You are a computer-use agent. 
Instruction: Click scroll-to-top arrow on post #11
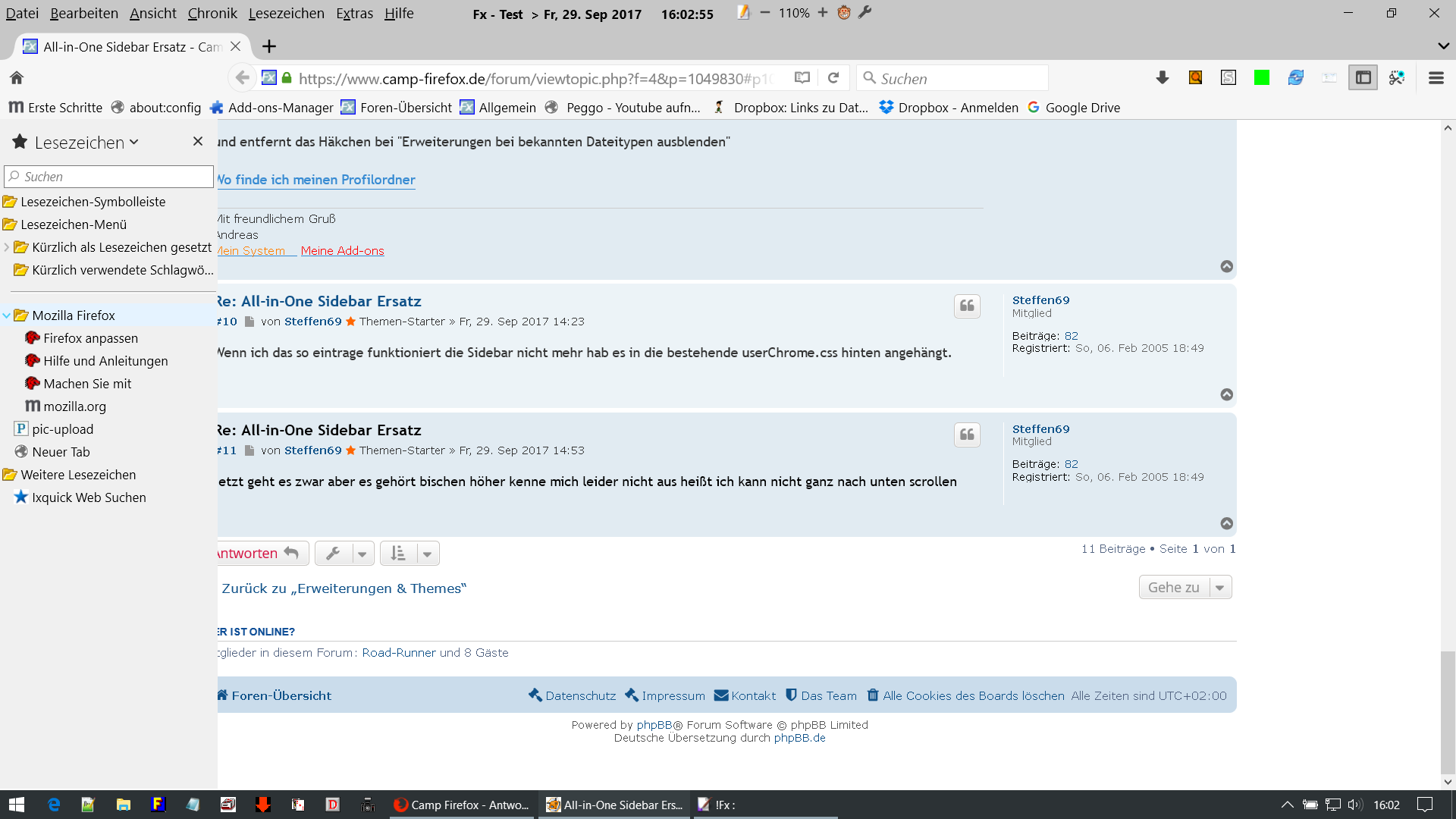pos(1226,523)
